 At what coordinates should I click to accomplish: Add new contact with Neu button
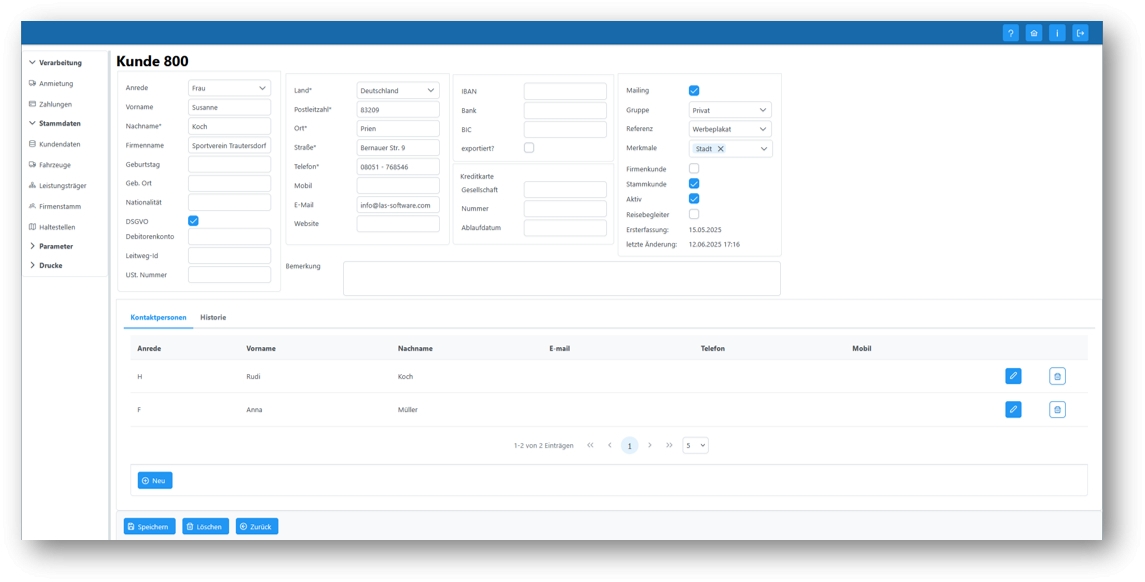pos(155,480)
